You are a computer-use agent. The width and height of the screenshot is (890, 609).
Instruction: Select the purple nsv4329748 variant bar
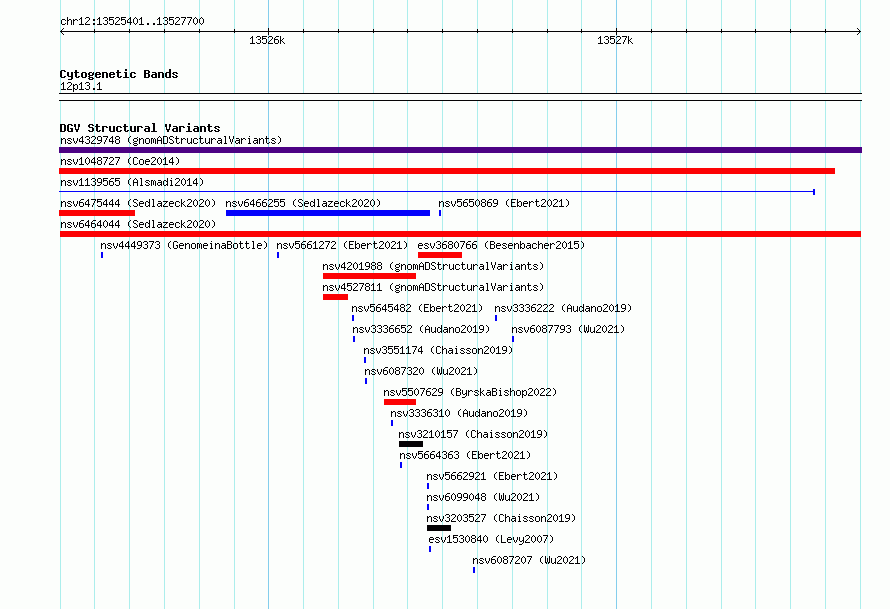pos(460,150)
